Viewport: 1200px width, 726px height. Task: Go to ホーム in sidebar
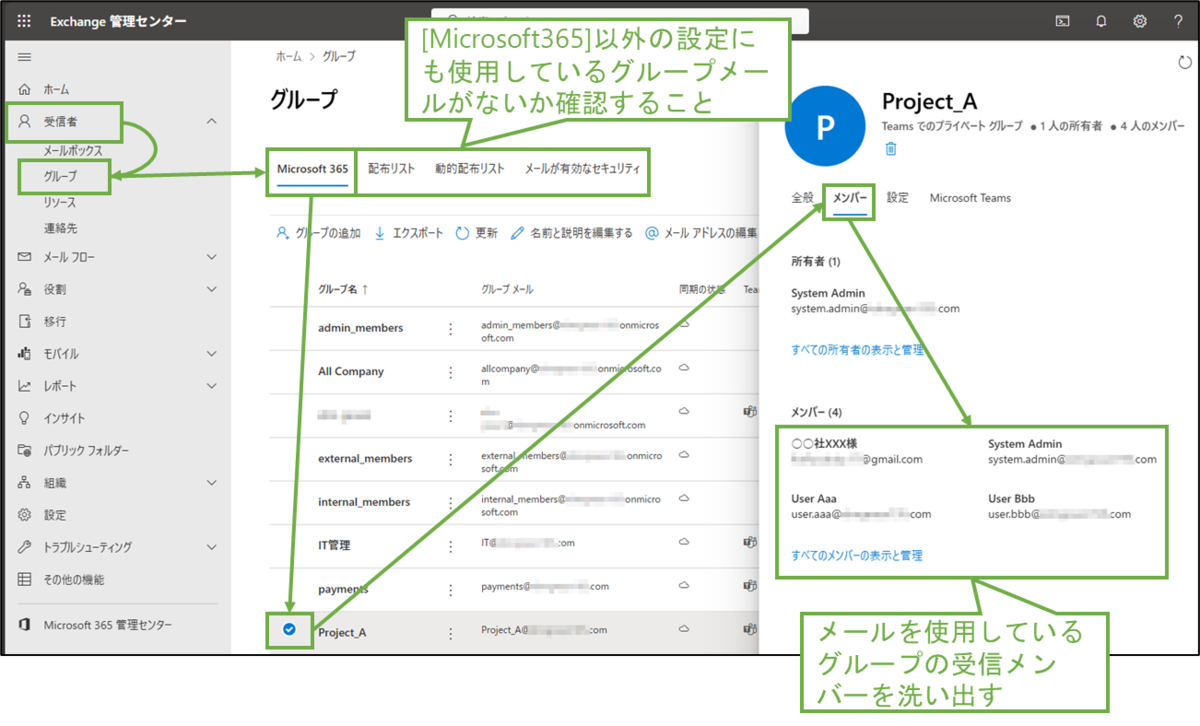coord(56,89)
